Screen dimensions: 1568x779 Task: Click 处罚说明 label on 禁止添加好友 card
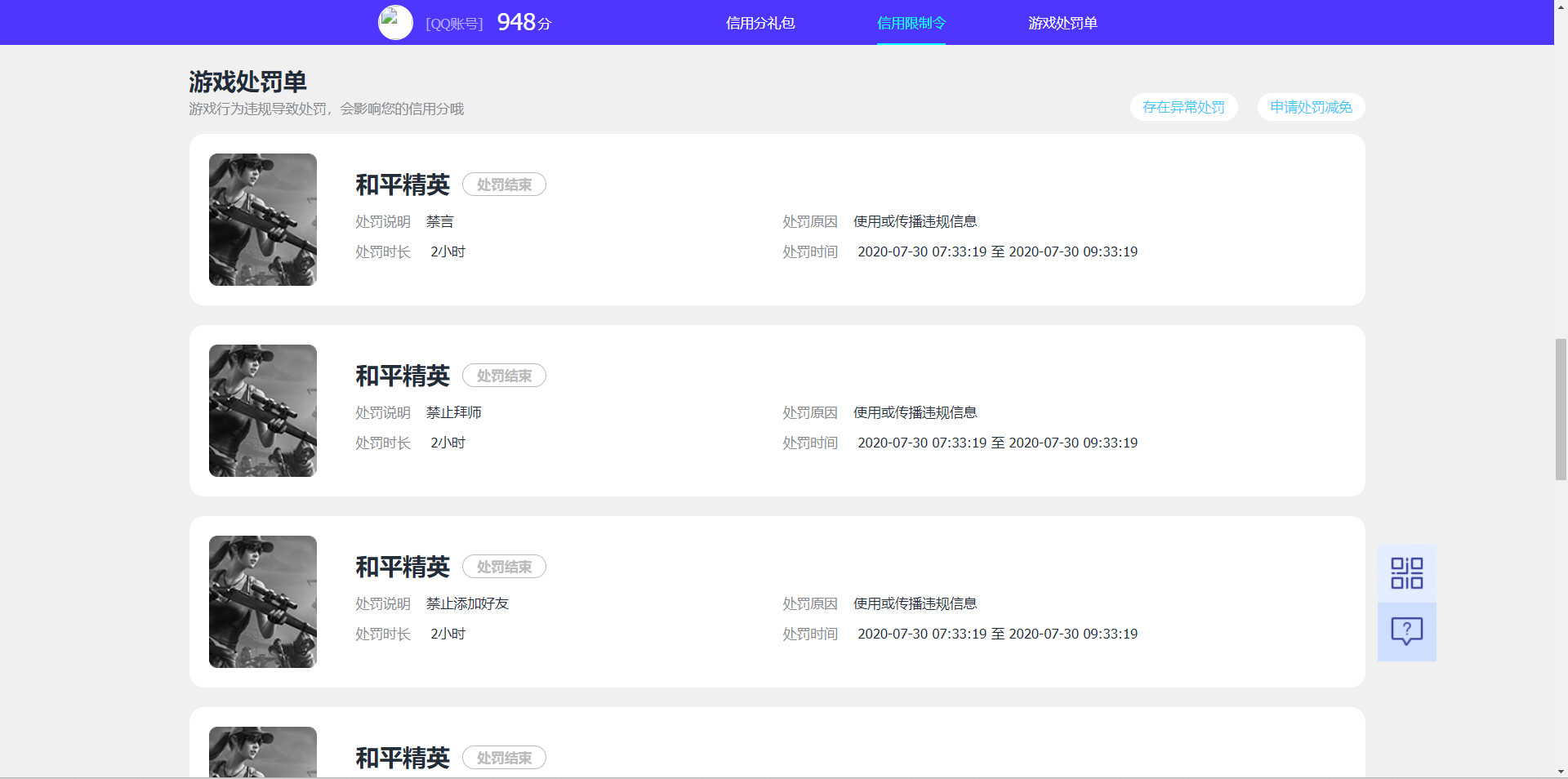383,603
